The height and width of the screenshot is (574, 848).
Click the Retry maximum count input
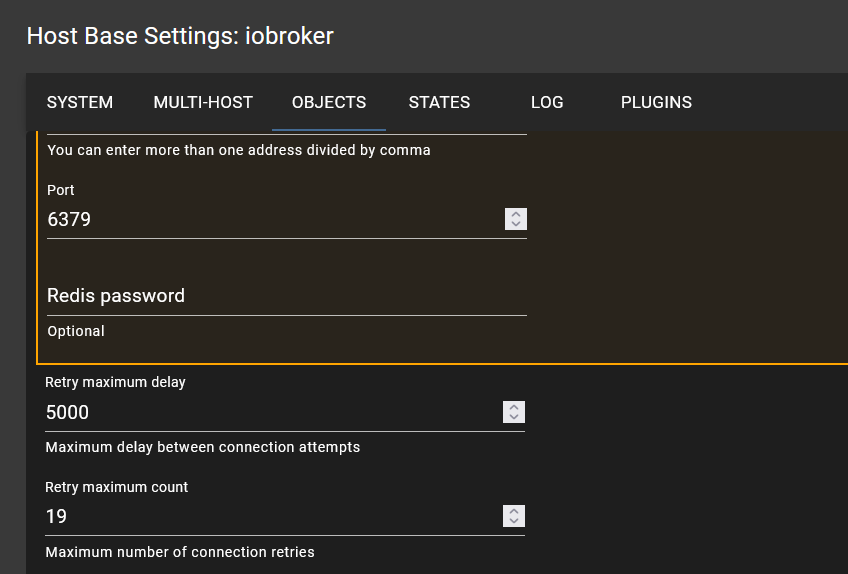[270, 516]
